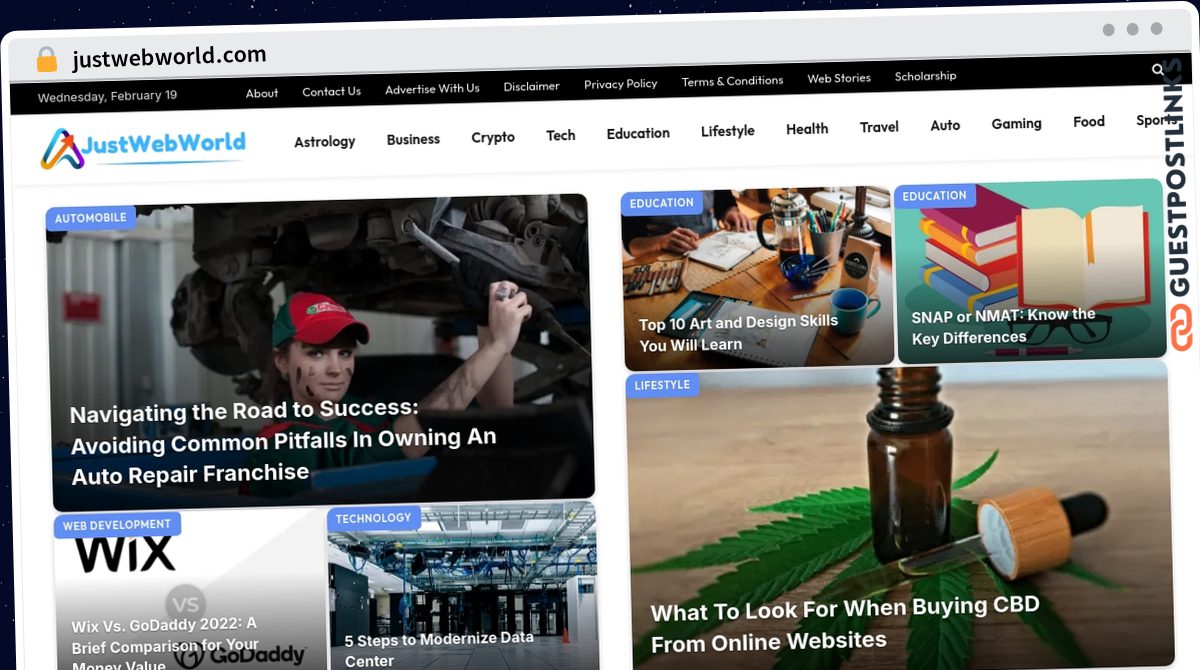Screen dimensions: 1200x670
Task: Open the About page link
Action: [x=262, y=93]
